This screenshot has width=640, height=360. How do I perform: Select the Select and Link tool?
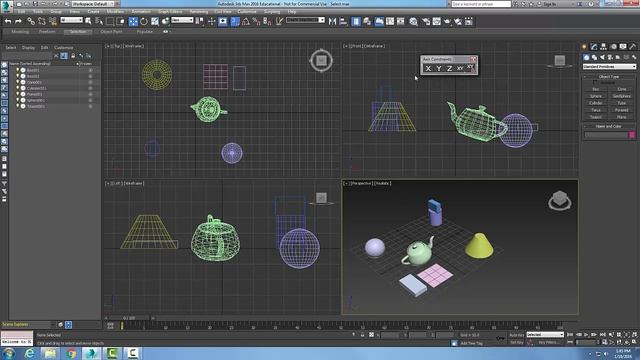coord(31,21)
